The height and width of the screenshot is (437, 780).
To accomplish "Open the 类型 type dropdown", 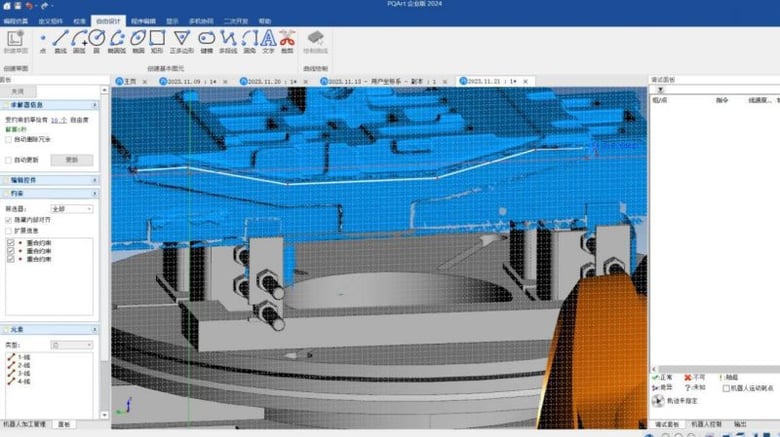I will [73, 344].
